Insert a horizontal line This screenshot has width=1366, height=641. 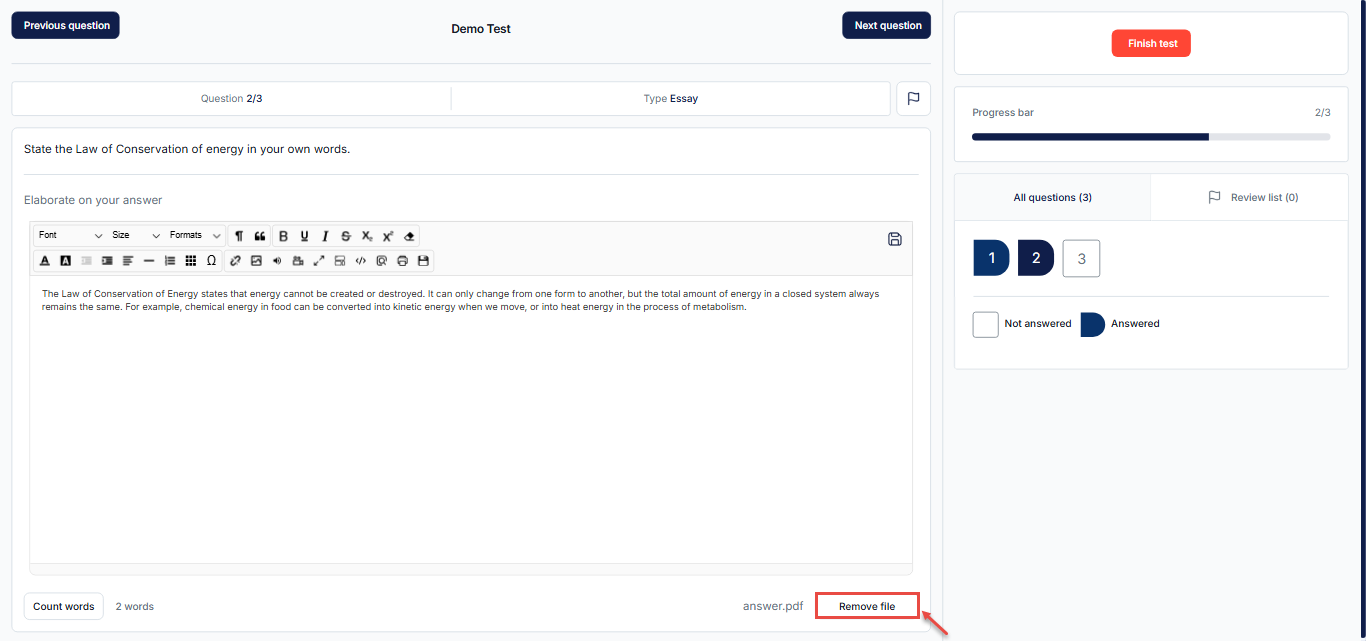149,261
